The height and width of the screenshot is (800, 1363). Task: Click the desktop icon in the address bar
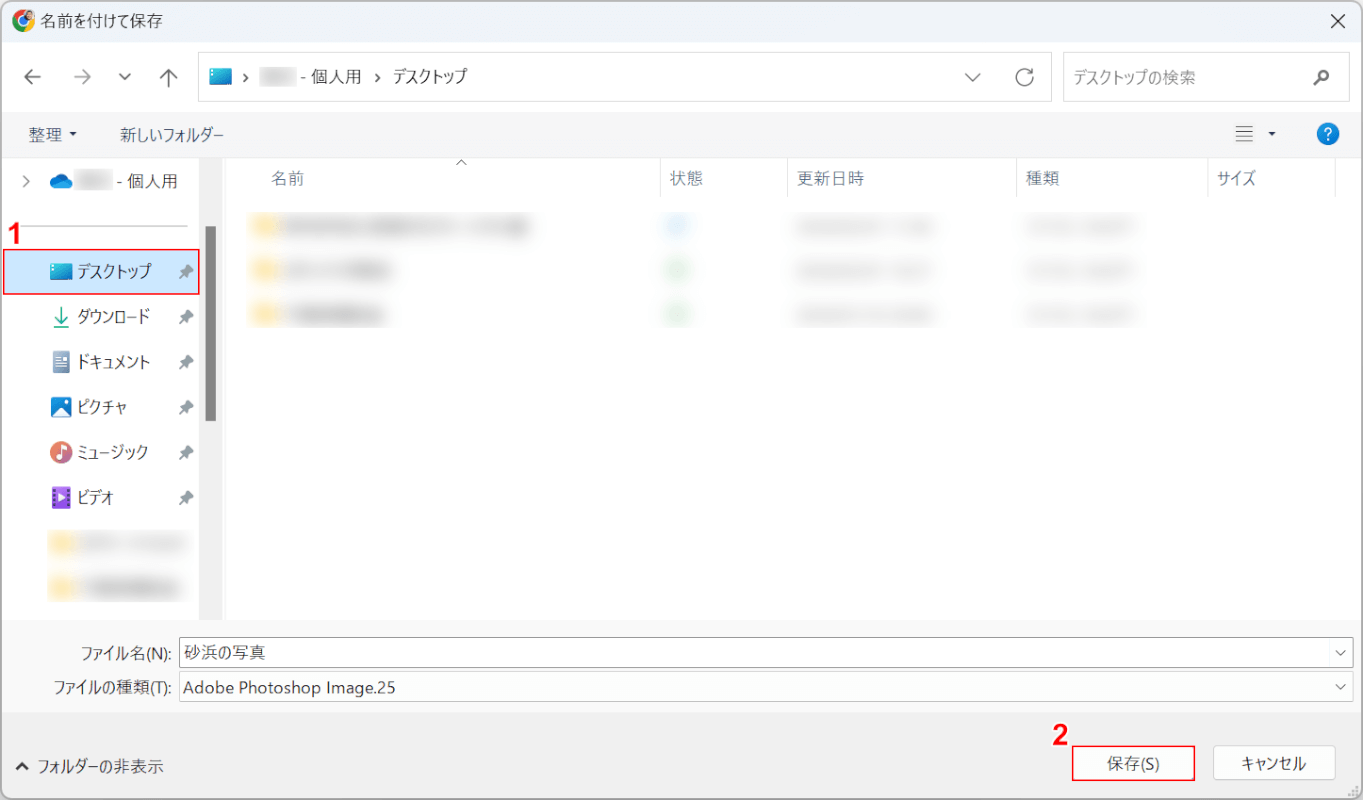point(220,76)
